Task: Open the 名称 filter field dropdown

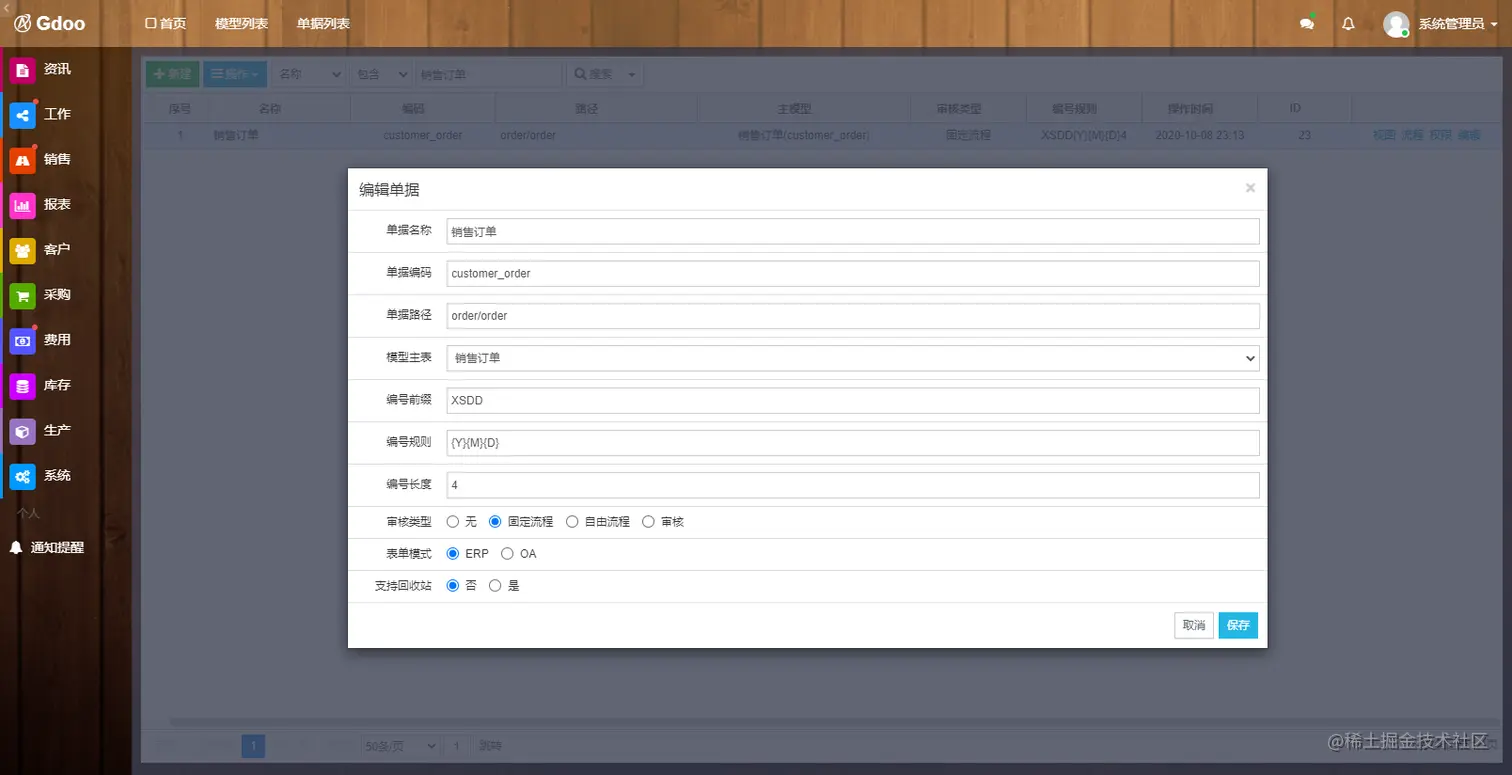Action: pyautogui.click(x=309, y=74)
